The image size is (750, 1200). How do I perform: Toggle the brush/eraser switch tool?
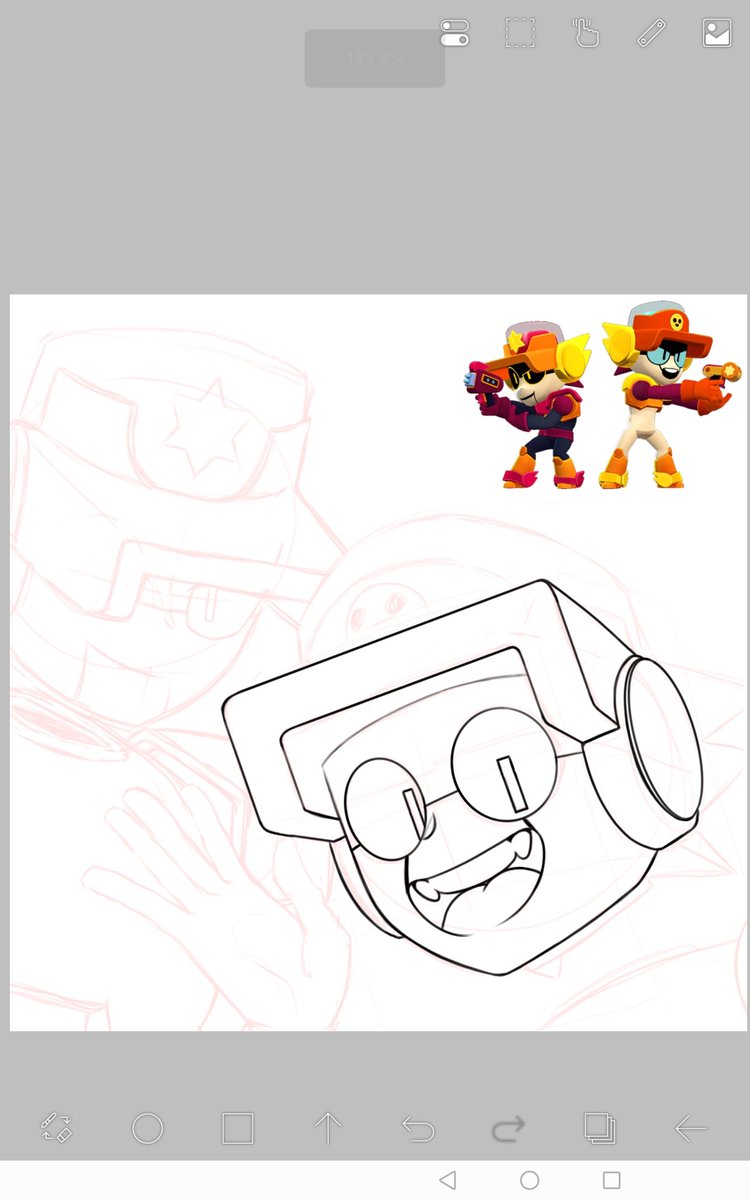pyautogui.click(x=56, y=1129)
